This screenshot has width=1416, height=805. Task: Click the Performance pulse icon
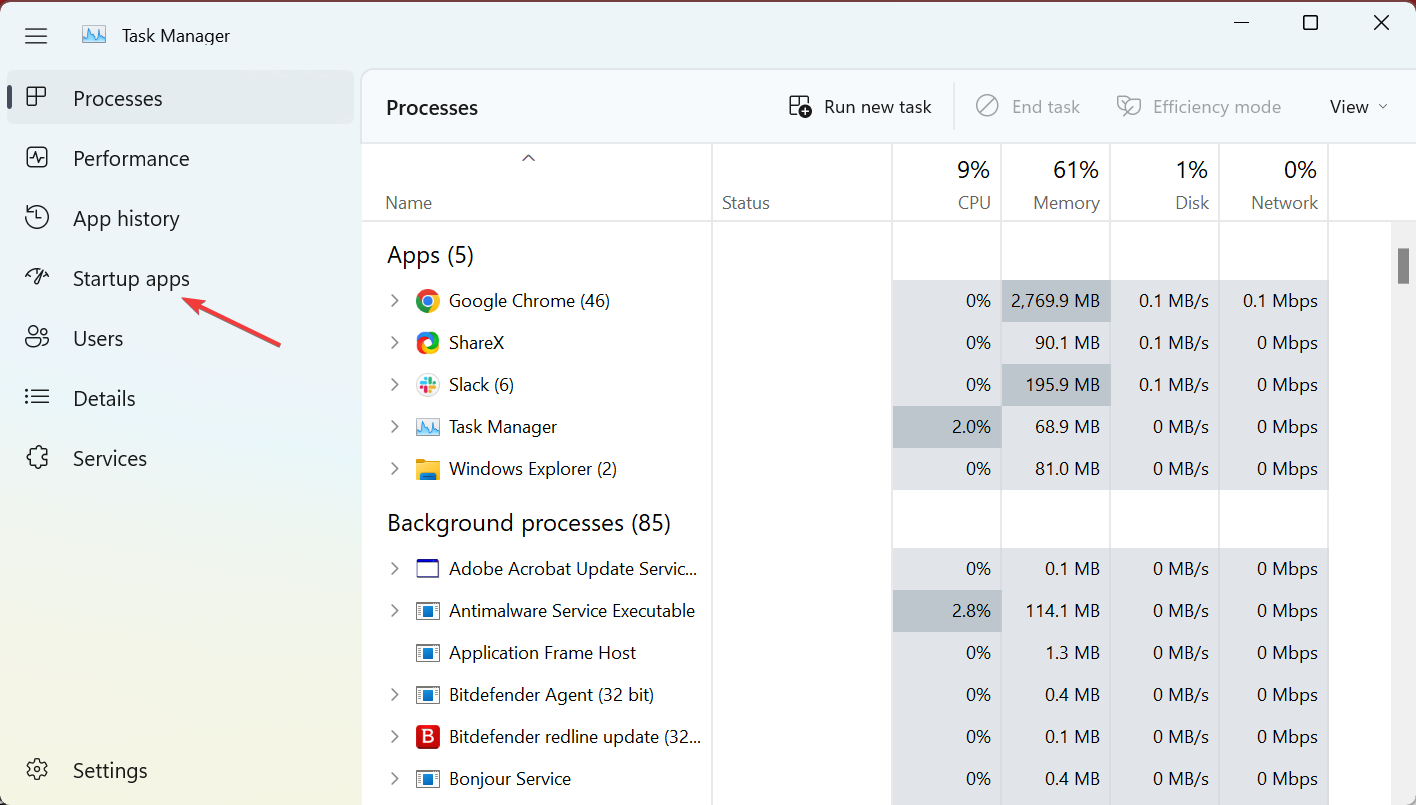[x=37, y=158]
